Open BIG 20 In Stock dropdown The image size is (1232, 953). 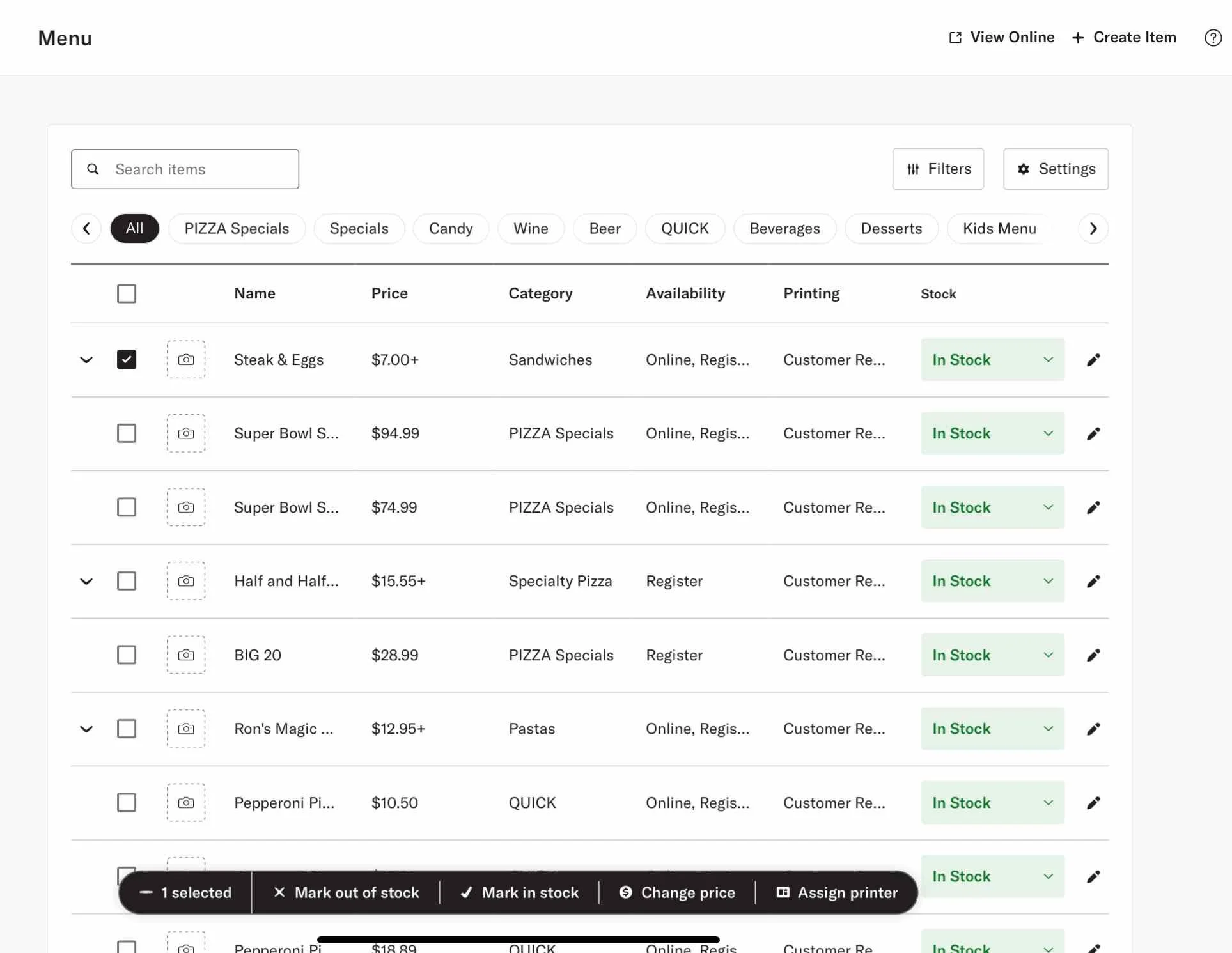coord(992,655)
